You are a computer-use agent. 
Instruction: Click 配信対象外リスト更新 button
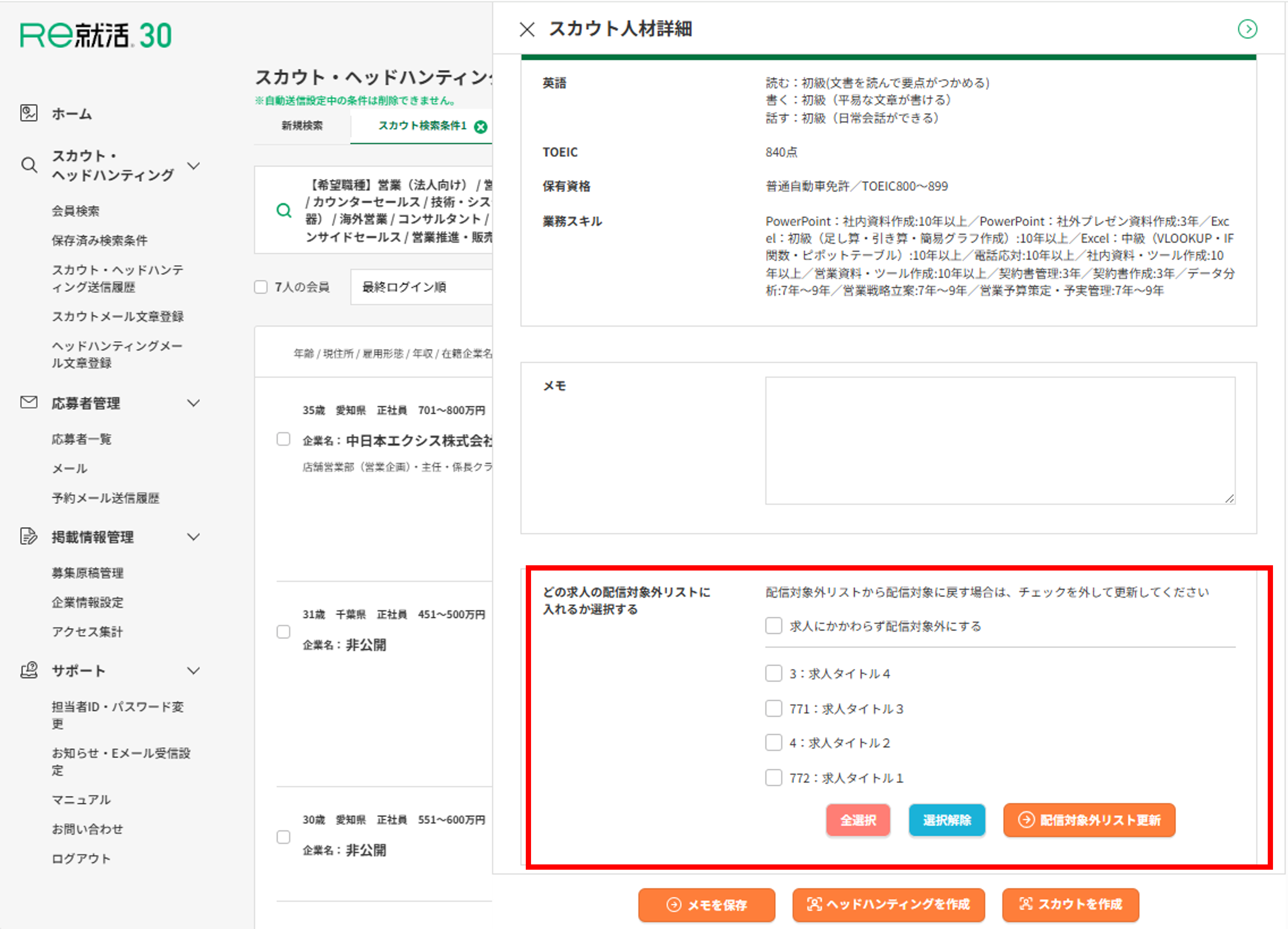pos(1089,820)
